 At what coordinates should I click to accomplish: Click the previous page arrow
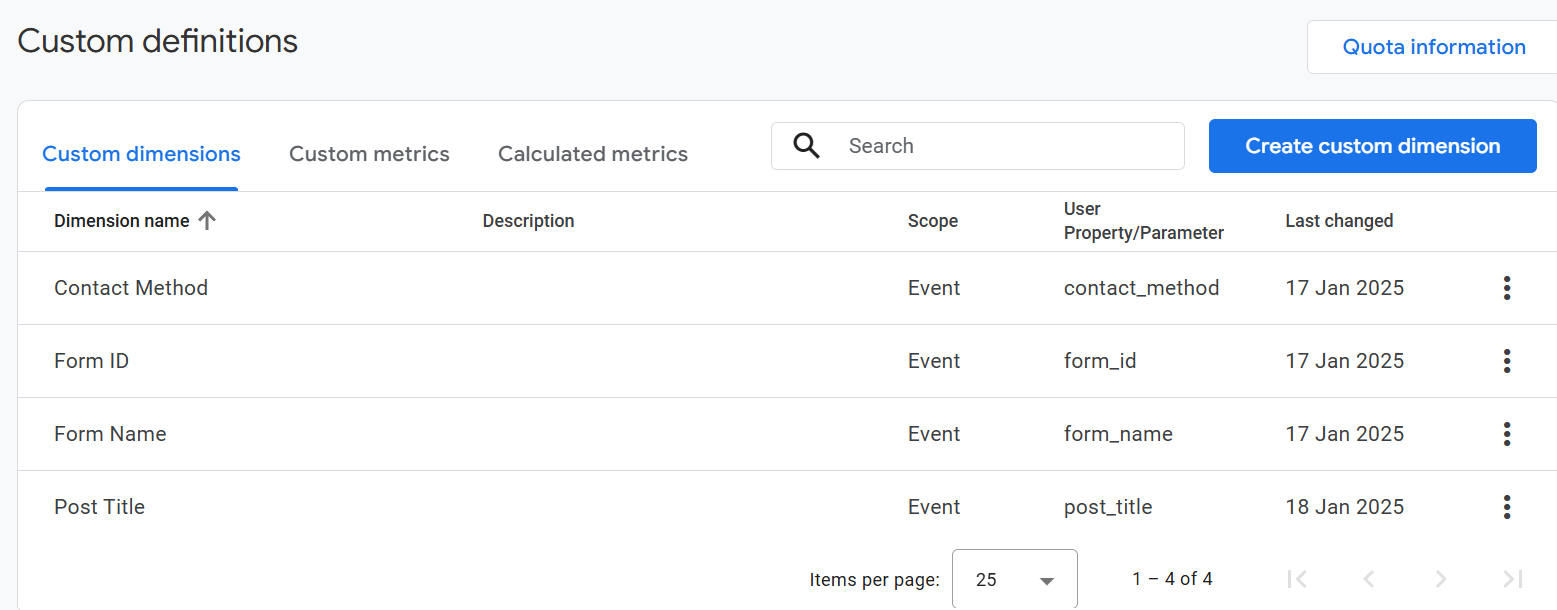pos(1368,578)
